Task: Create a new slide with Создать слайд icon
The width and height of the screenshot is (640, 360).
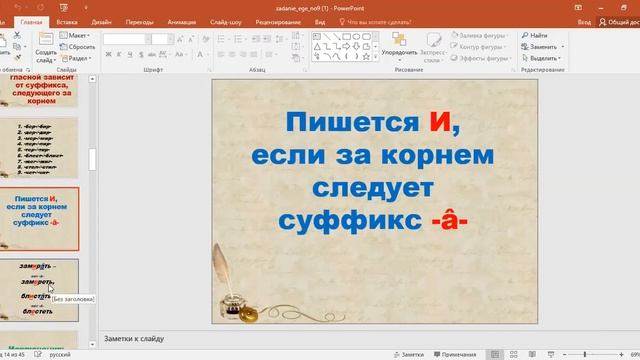Action: tap(45, 48)
